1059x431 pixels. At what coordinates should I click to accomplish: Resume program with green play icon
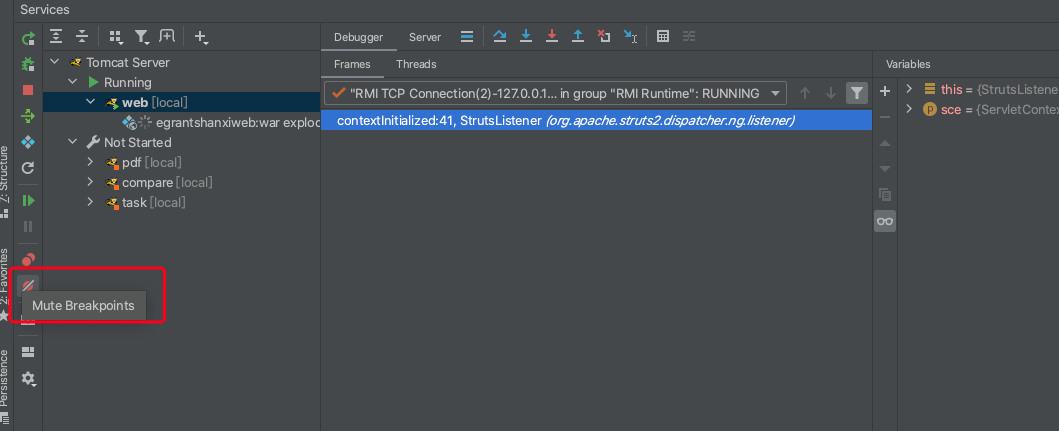pos(28,201)
